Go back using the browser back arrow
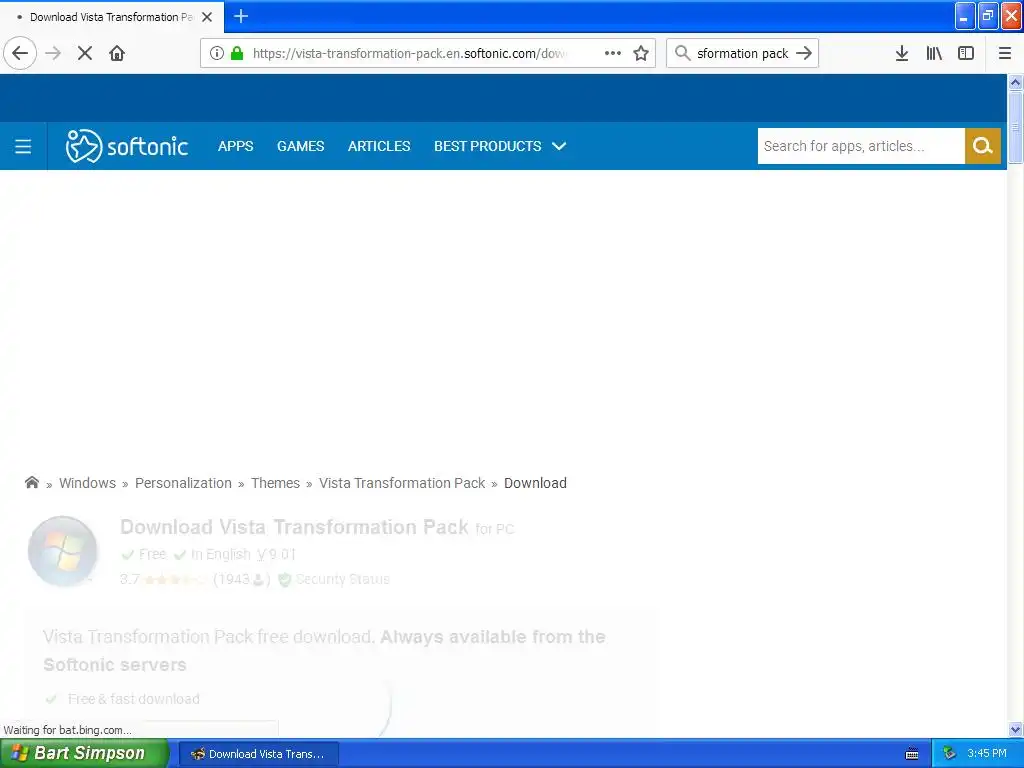 (20, 53)
